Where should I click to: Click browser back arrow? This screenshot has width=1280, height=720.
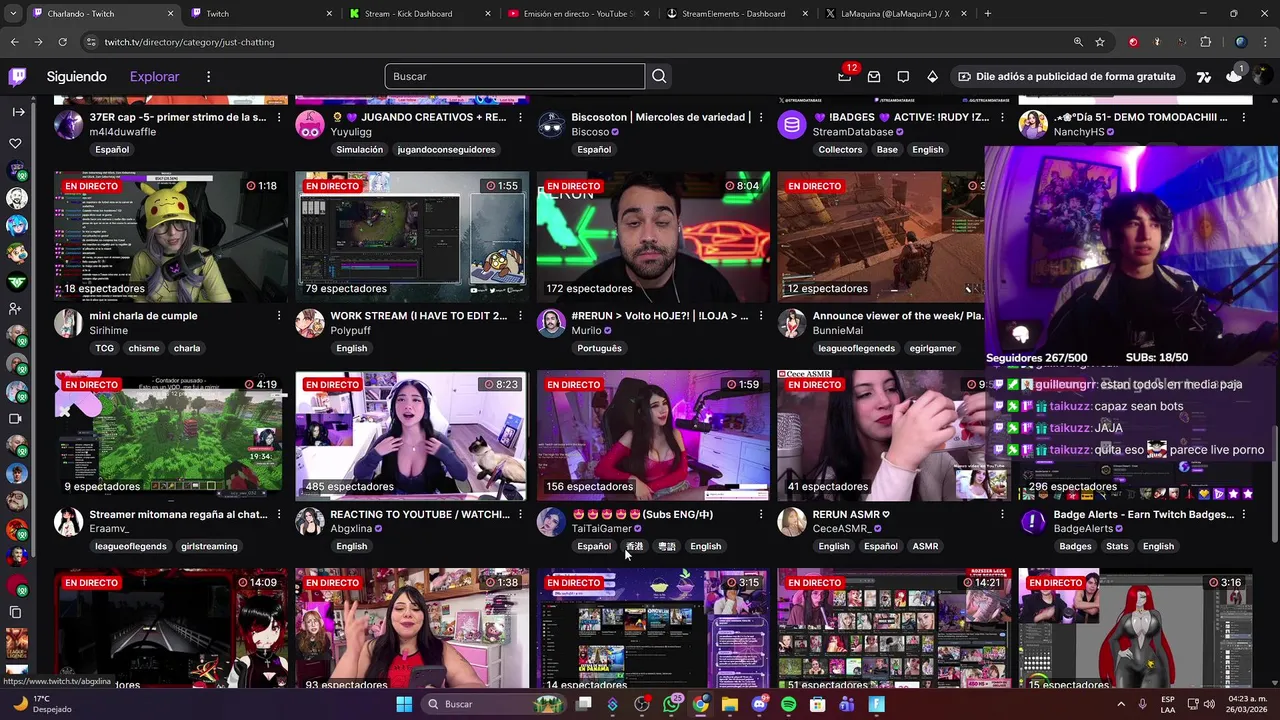click(x=14, y=42)
